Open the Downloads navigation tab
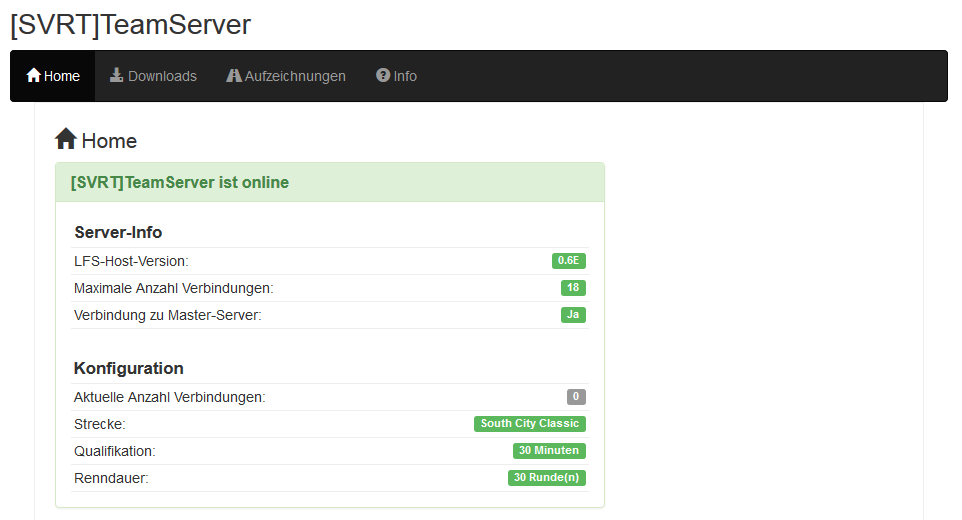 click(x=153, y=76)
